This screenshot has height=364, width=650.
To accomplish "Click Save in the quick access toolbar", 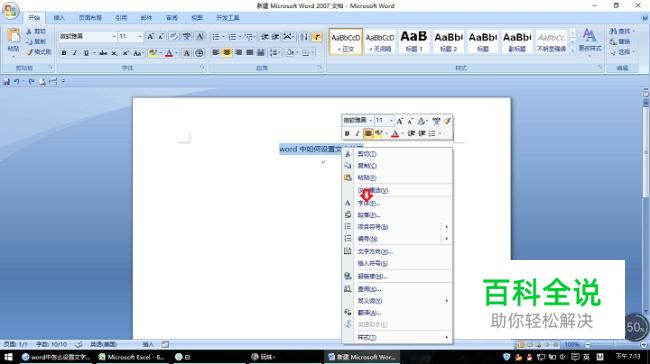I will 6,82.
